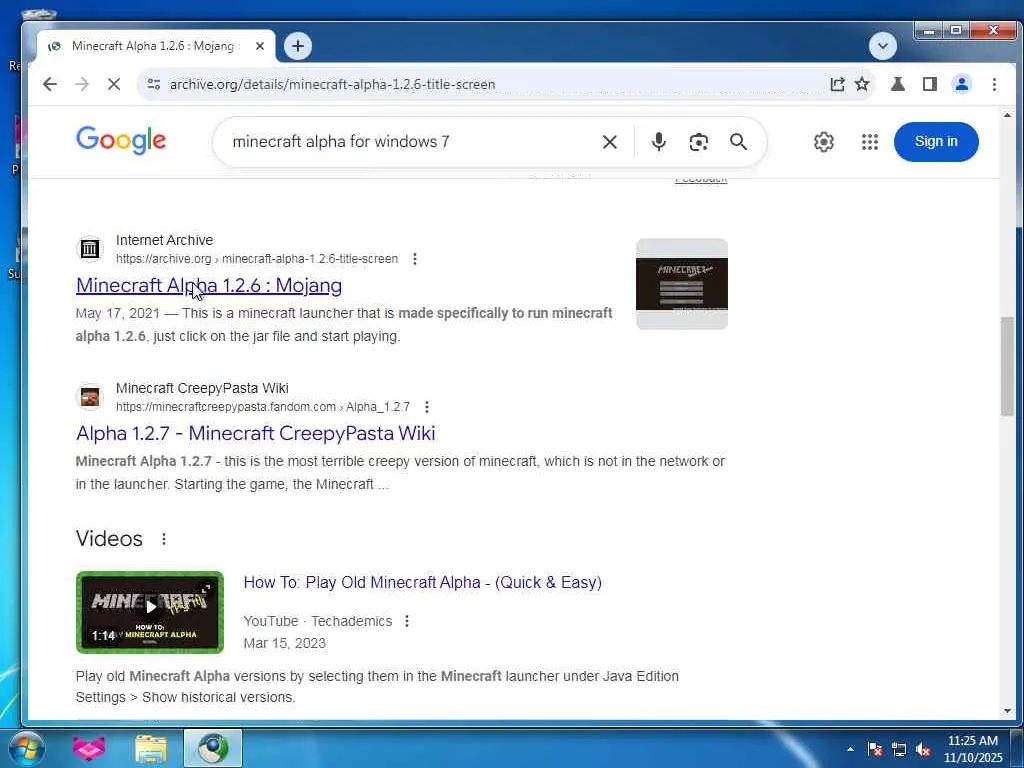Open the muted volume tray icon
The width and height of the screenshot is (1024, 768).
pyautogui.click(x=923, y=749)
